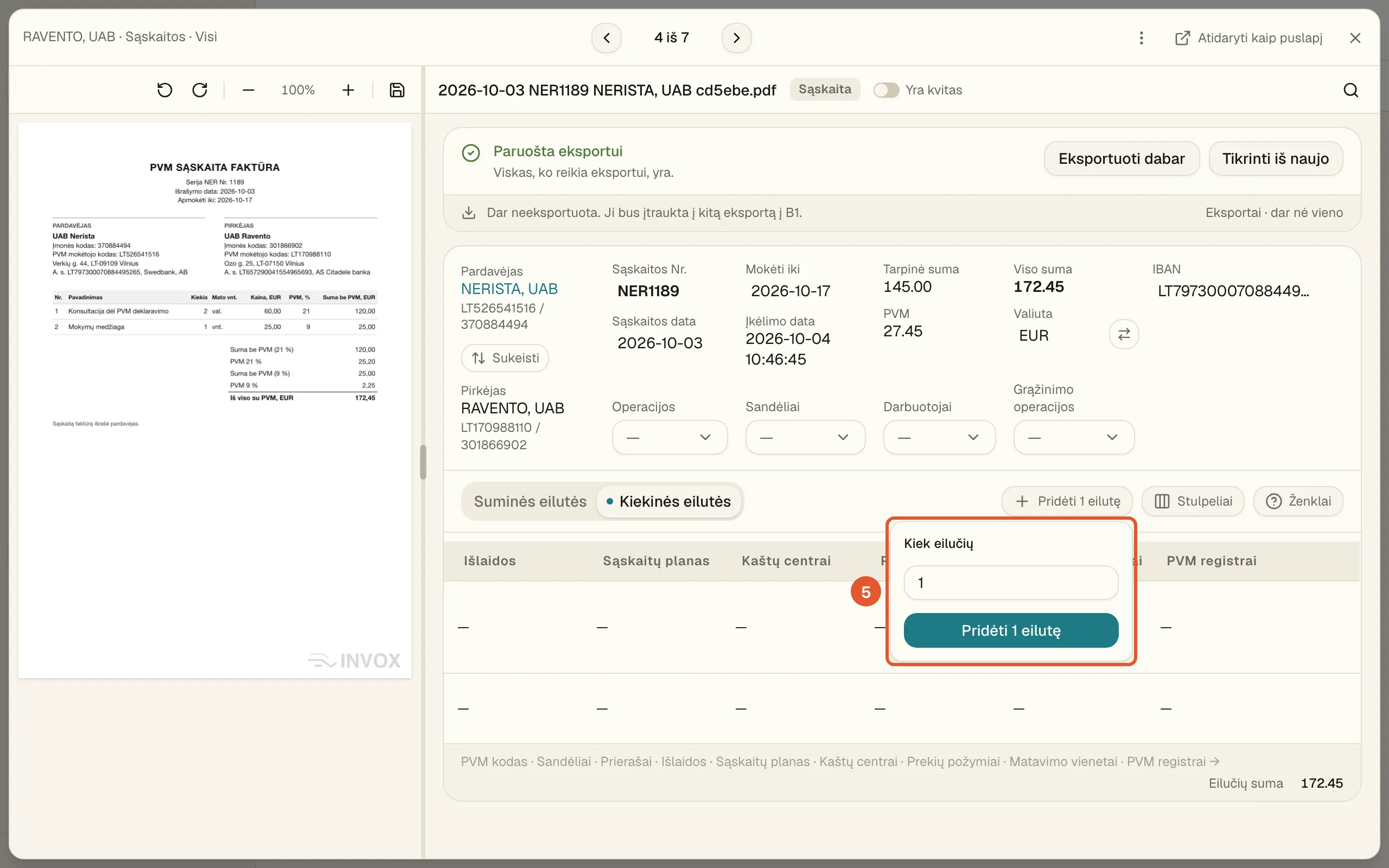Save the document with the floppy icon
Viewport: 1389px width, 868px height.
(x=397, y=90)
